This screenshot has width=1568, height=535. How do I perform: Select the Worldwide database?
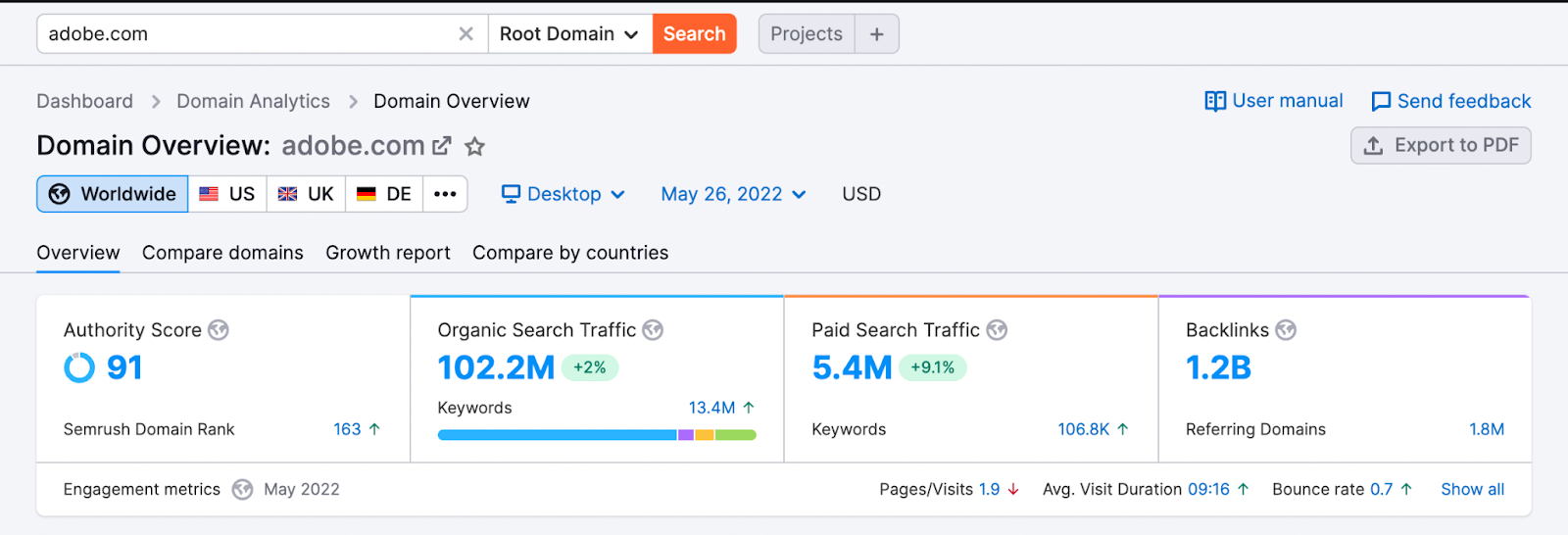113,194
